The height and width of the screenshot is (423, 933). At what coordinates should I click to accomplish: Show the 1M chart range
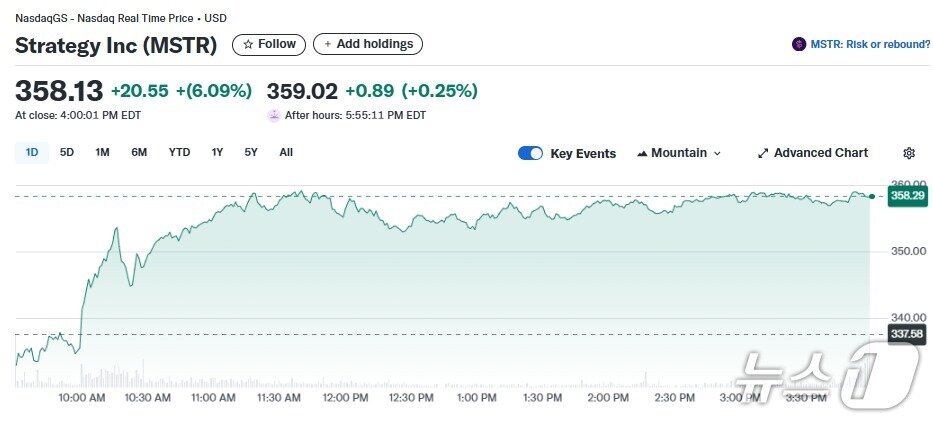[102, 152]
